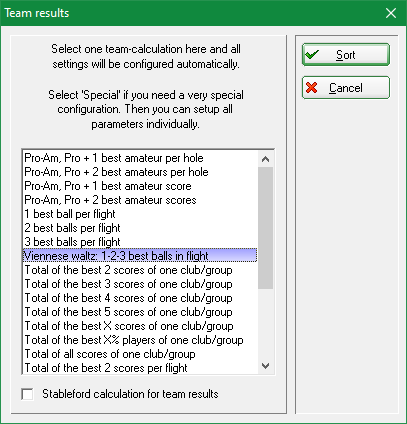Choose 'Total of the best 4 scores of one club/group'
The image size is (407, 424).
(x=140, y=298)
